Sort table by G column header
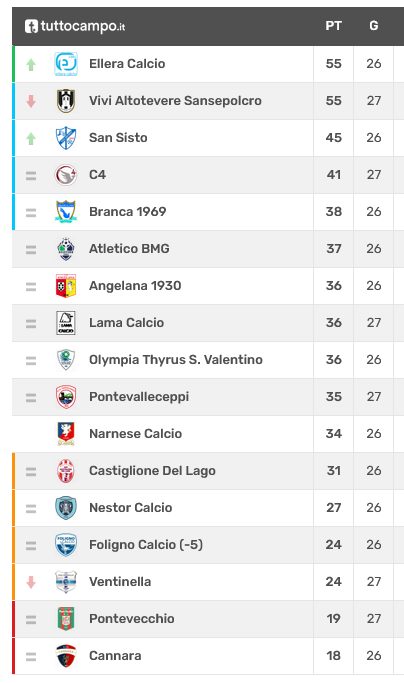The width and height of the screenshot is (404, 683). (x=373, y=26)
